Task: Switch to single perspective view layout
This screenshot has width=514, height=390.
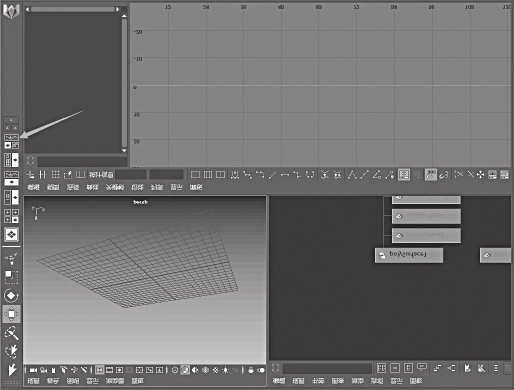Action: (12, 235)
